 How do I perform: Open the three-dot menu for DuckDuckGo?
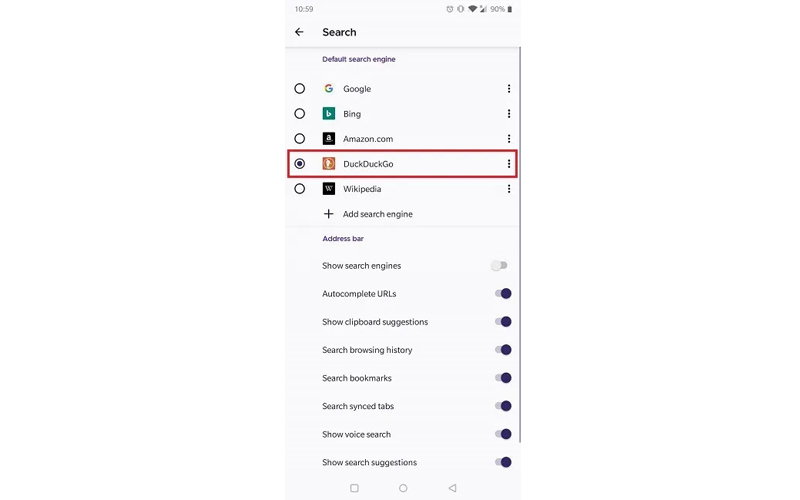(x=509, y=164)
